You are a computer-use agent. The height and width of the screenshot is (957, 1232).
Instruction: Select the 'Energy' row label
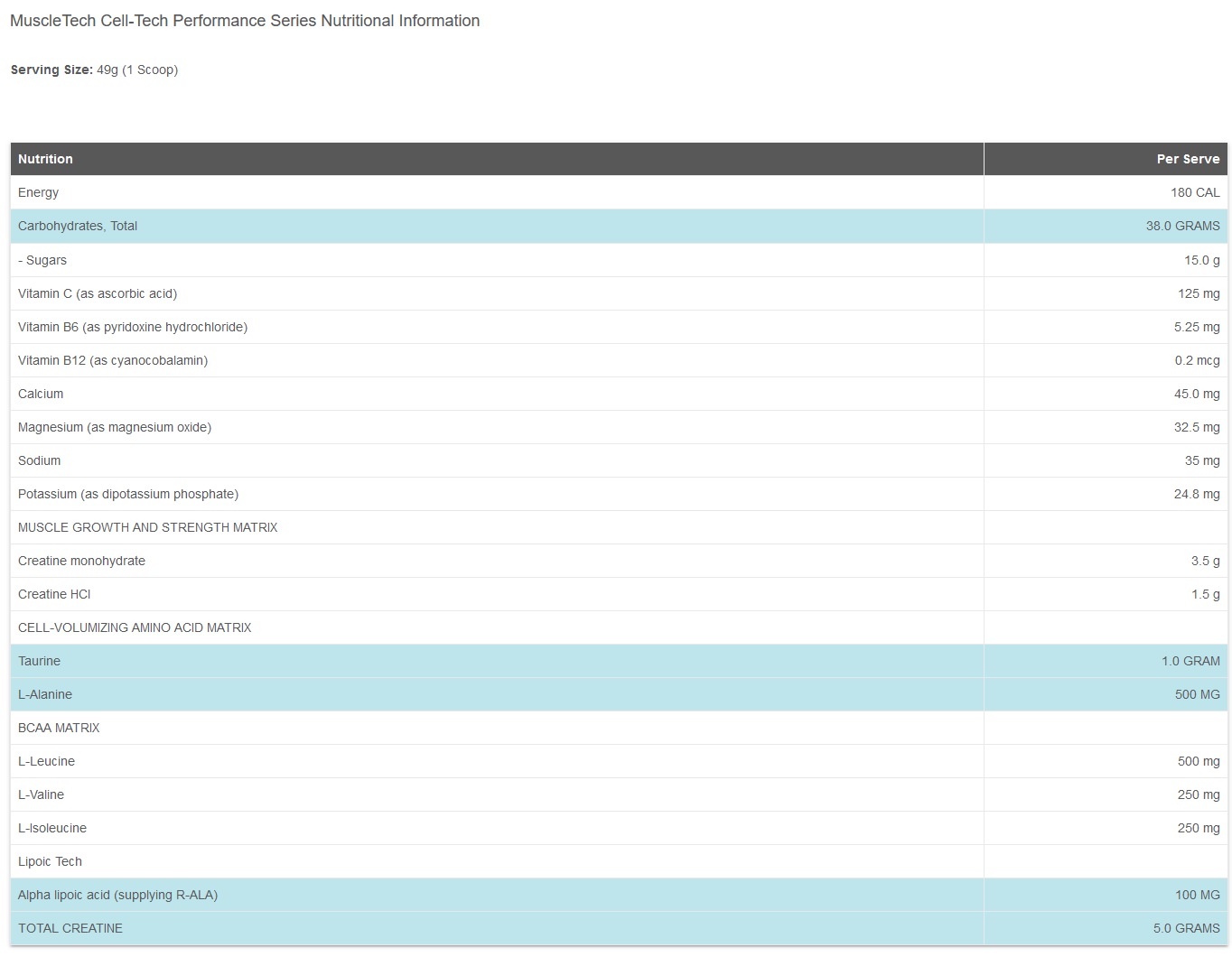click(38, 192)
